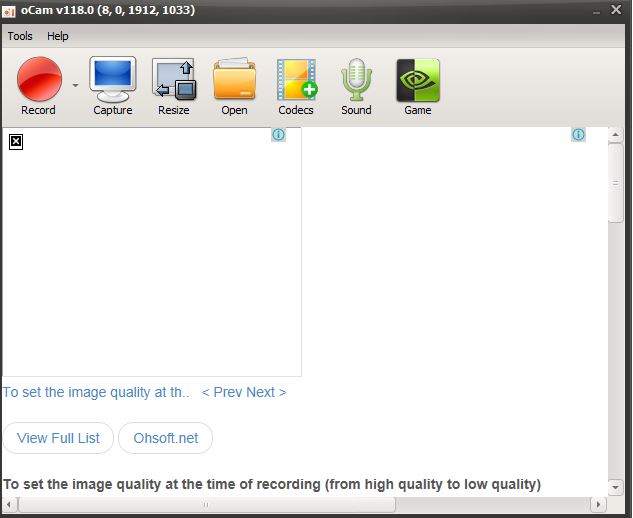The image size is (633, 518).
Task: Close the left ad with the X box
Action: coord(16,142)
